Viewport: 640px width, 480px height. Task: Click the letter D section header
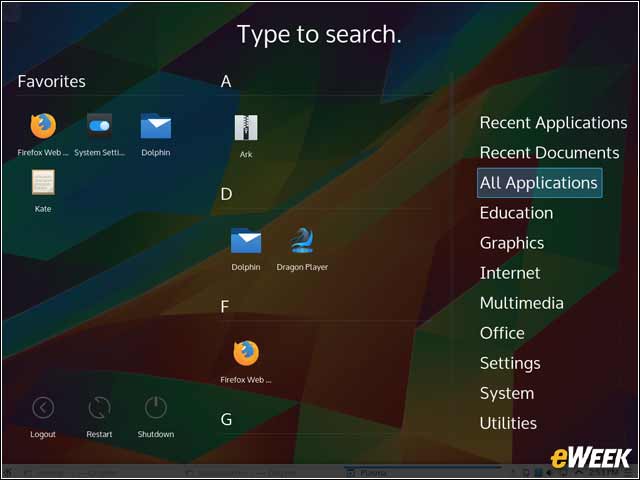[226, 194]
